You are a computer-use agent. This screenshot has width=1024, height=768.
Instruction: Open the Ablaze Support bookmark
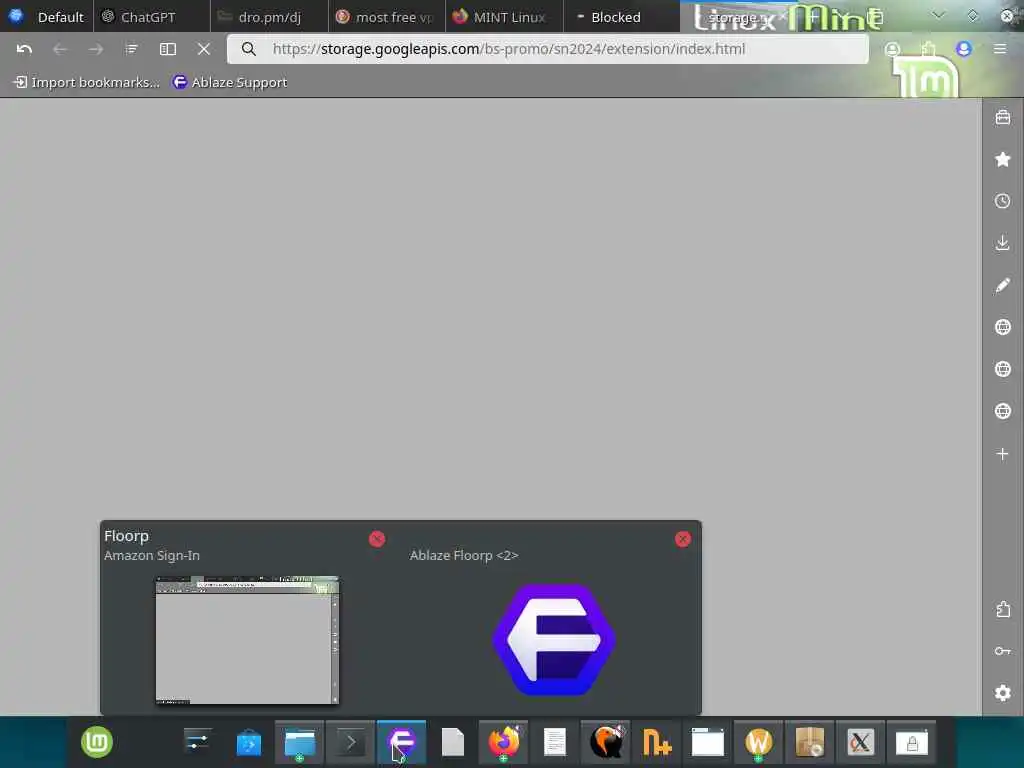tap(230, 82)
